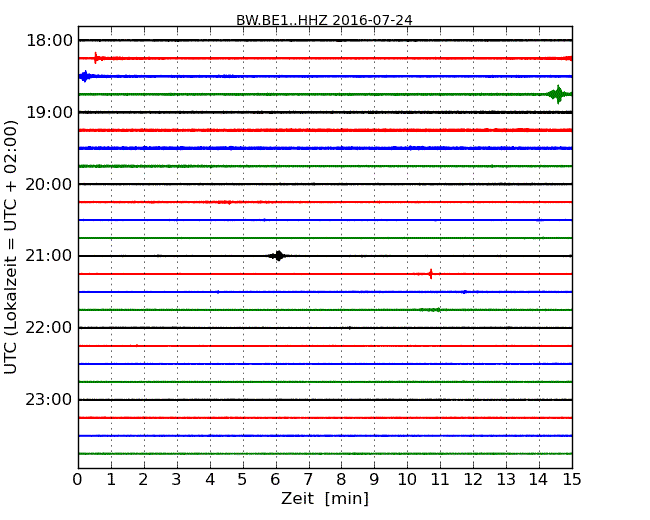Screen dimensions: 650x520
Task: Click x-axis tick label 0
Action: (78, 479)
